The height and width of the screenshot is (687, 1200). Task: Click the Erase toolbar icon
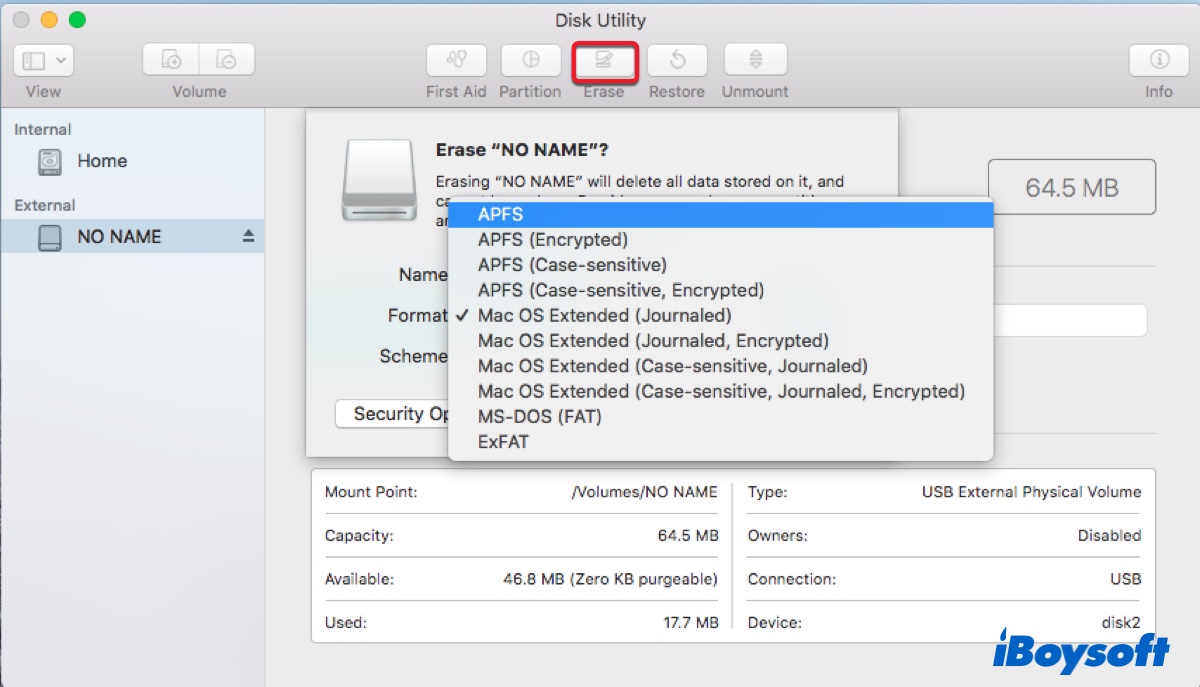604,61
